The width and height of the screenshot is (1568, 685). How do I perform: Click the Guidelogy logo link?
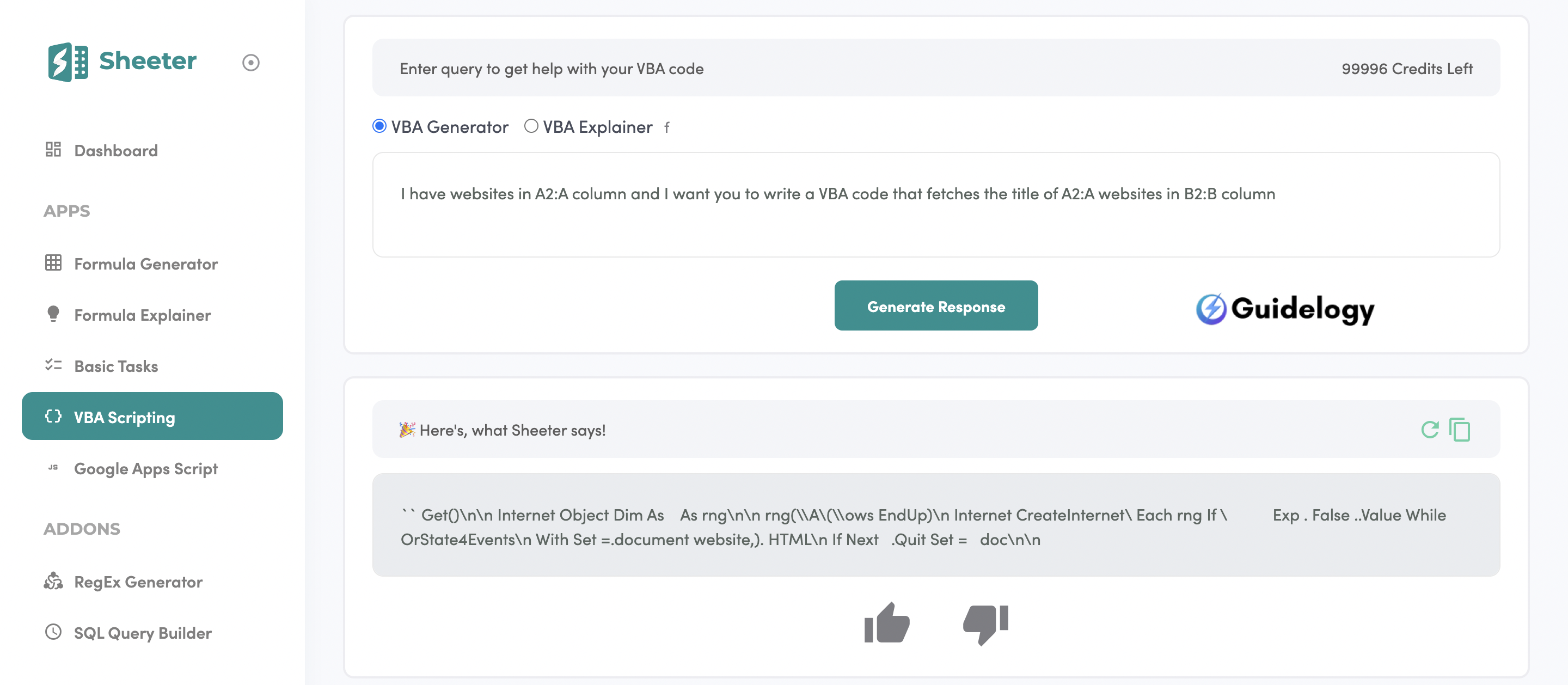point(1285,309)
